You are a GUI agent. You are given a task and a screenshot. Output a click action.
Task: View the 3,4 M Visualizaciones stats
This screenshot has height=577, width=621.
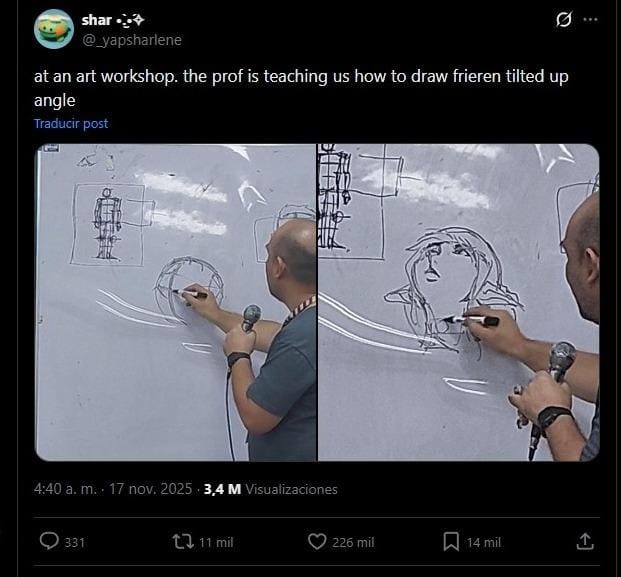tap(270, 489)
